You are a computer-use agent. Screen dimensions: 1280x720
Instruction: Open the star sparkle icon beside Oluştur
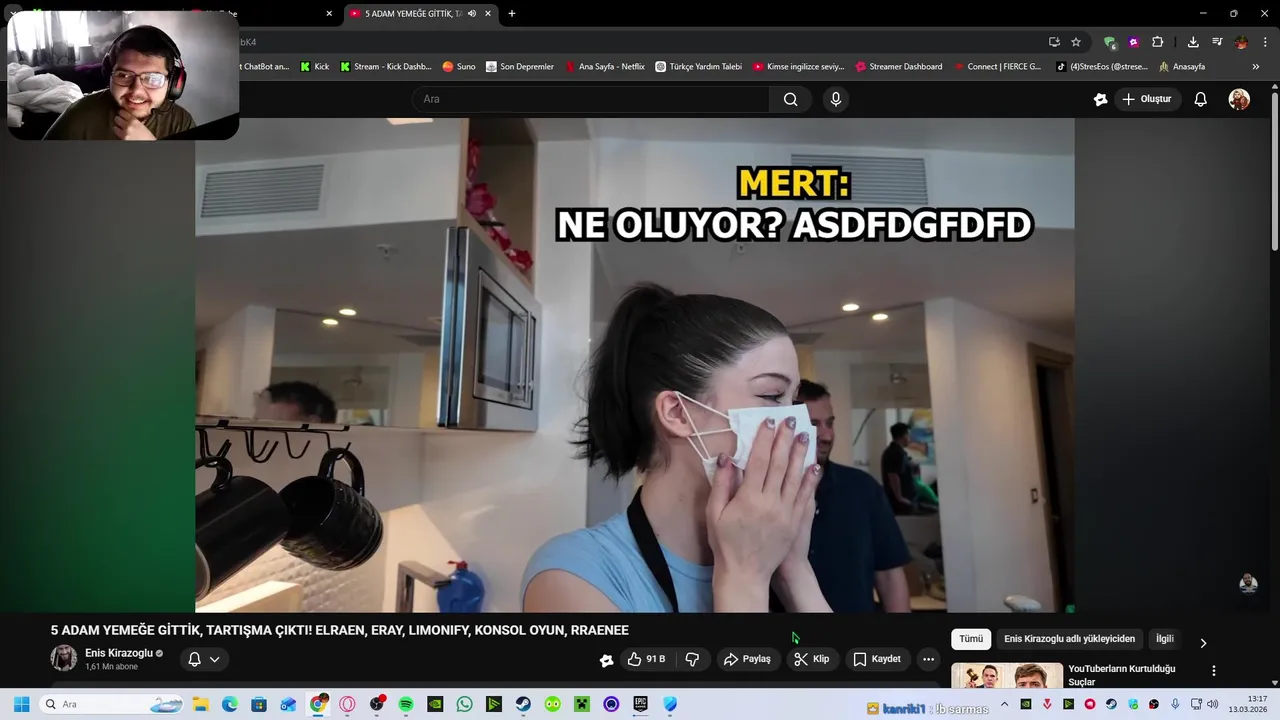pyautogui.click(x=1100, y=99)
